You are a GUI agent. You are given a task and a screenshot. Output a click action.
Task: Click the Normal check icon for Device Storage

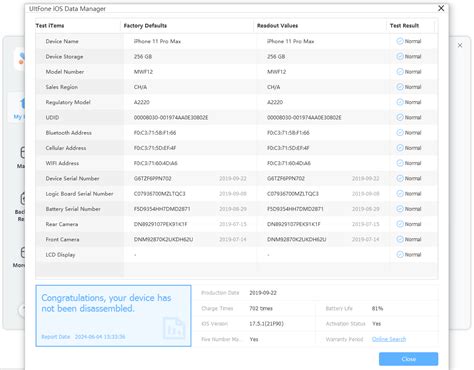pos(400,56)
